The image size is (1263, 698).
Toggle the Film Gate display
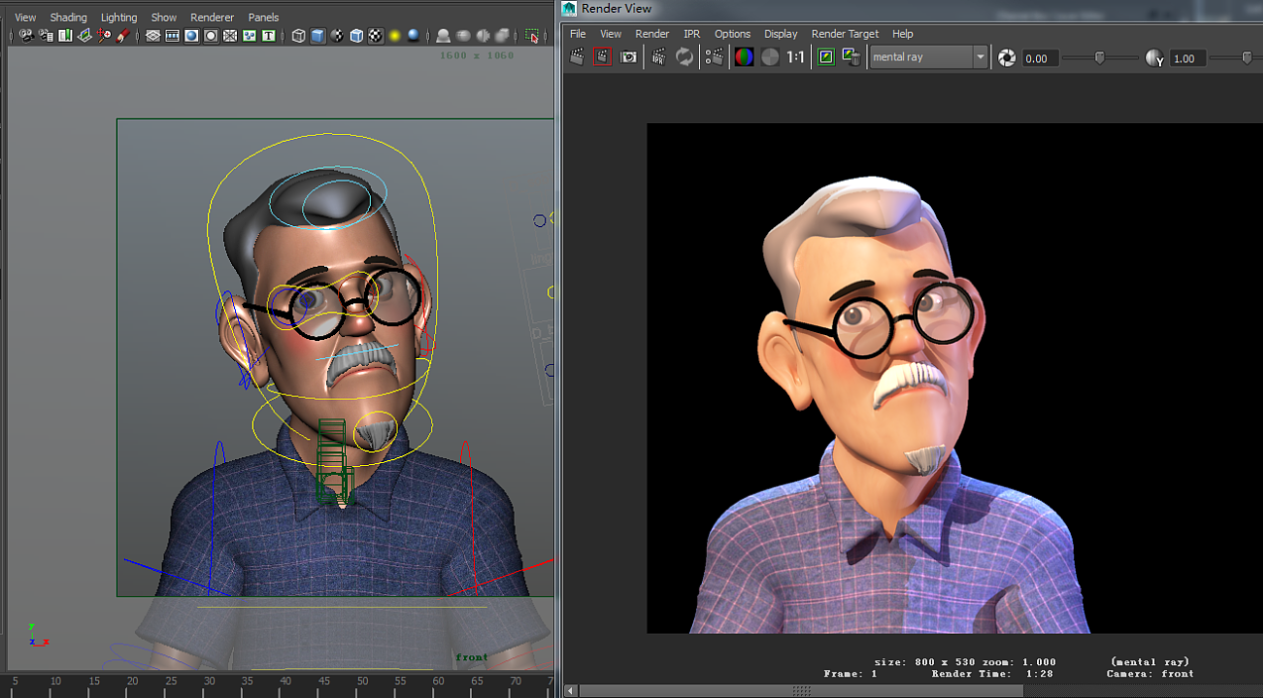coord(172,36)
